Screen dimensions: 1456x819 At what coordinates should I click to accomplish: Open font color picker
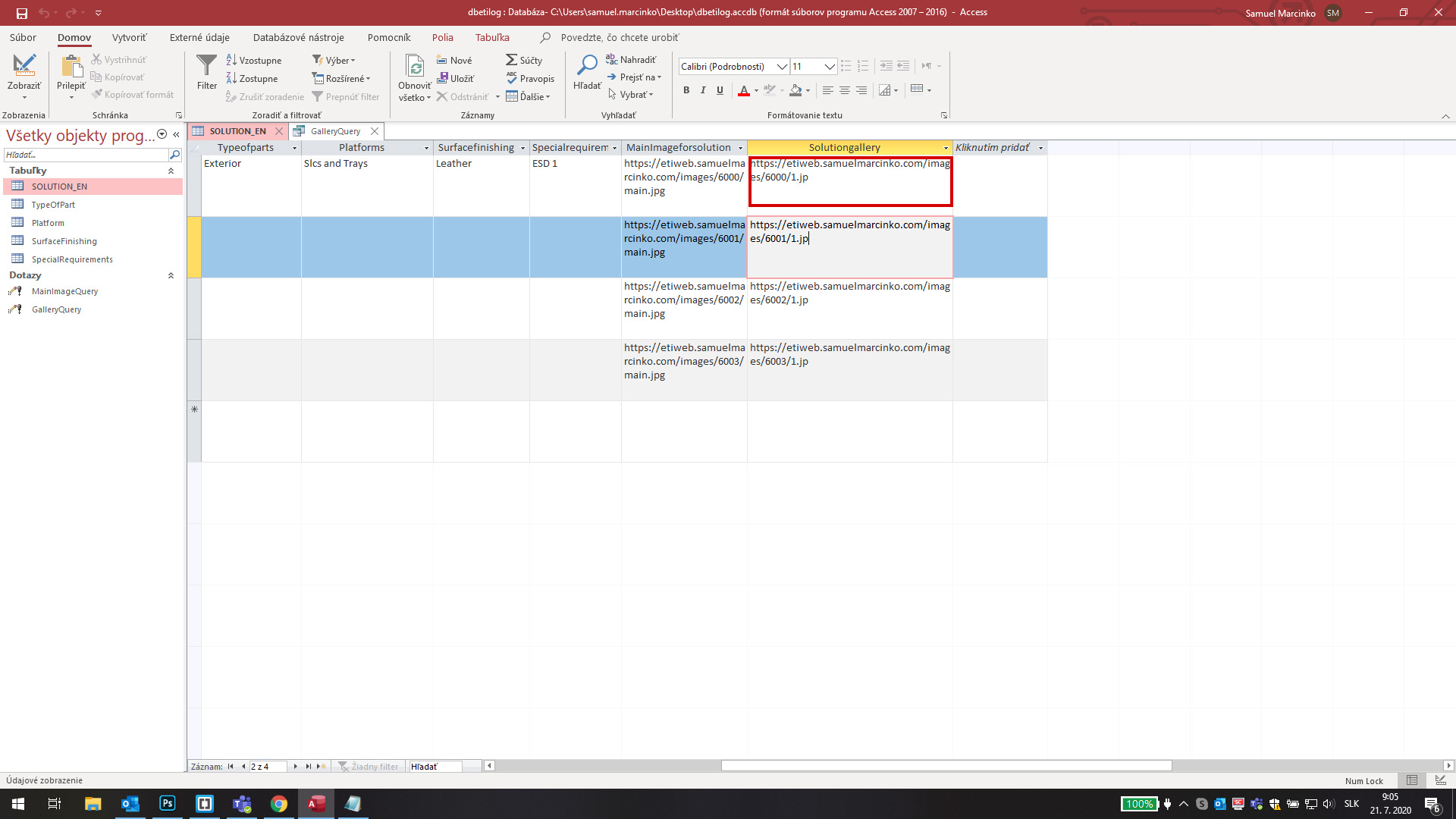[756, 90]
